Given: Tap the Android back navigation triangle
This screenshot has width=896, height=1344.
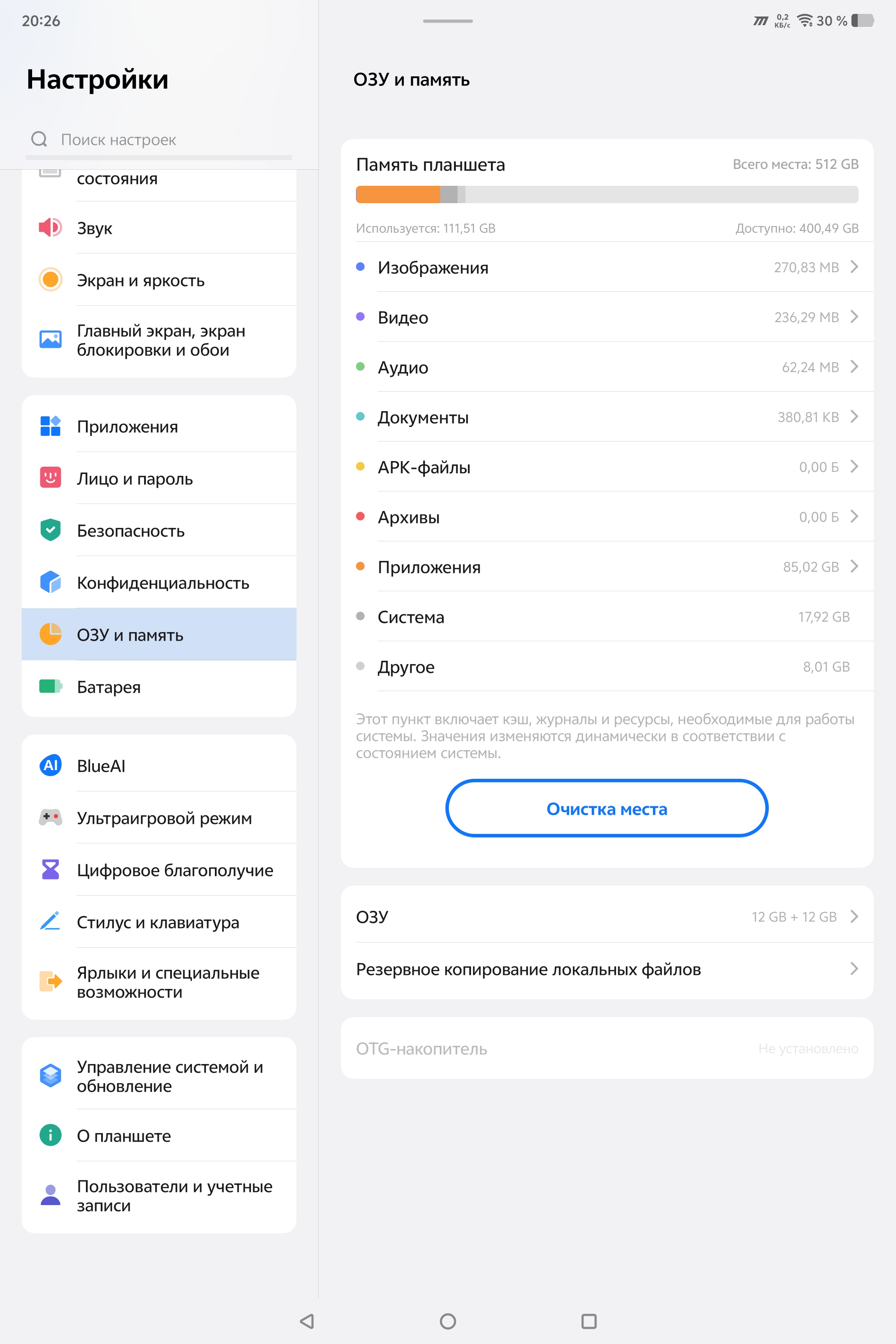Looking at the screenshot, I should click(x=307, y=1321).
